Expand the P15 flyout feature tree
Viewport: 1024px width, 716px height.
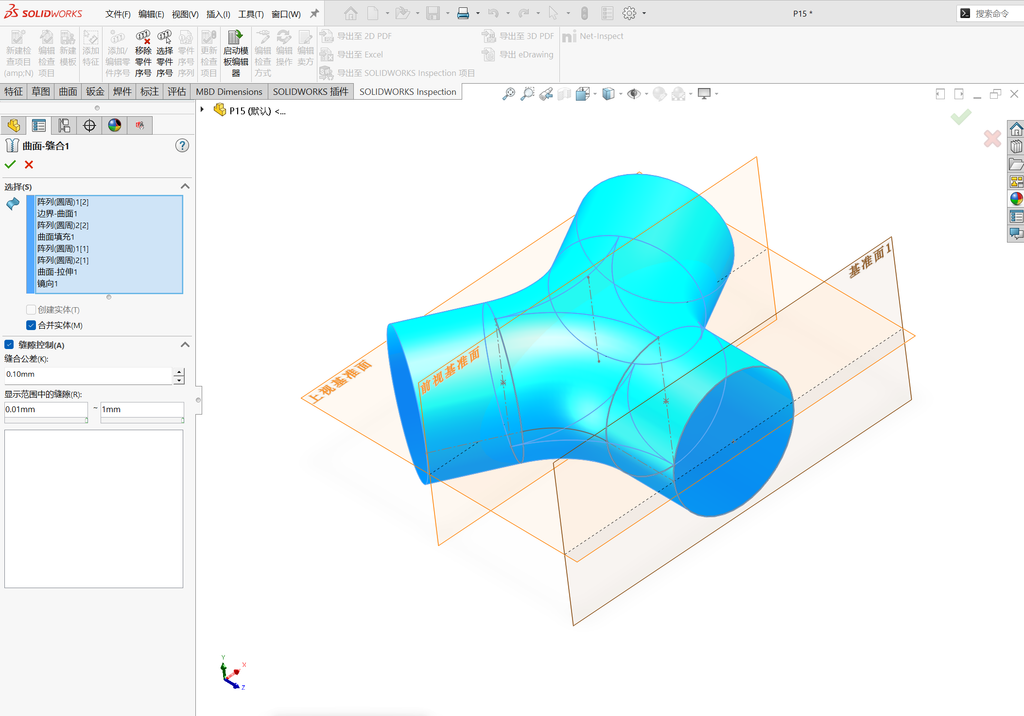202,110
